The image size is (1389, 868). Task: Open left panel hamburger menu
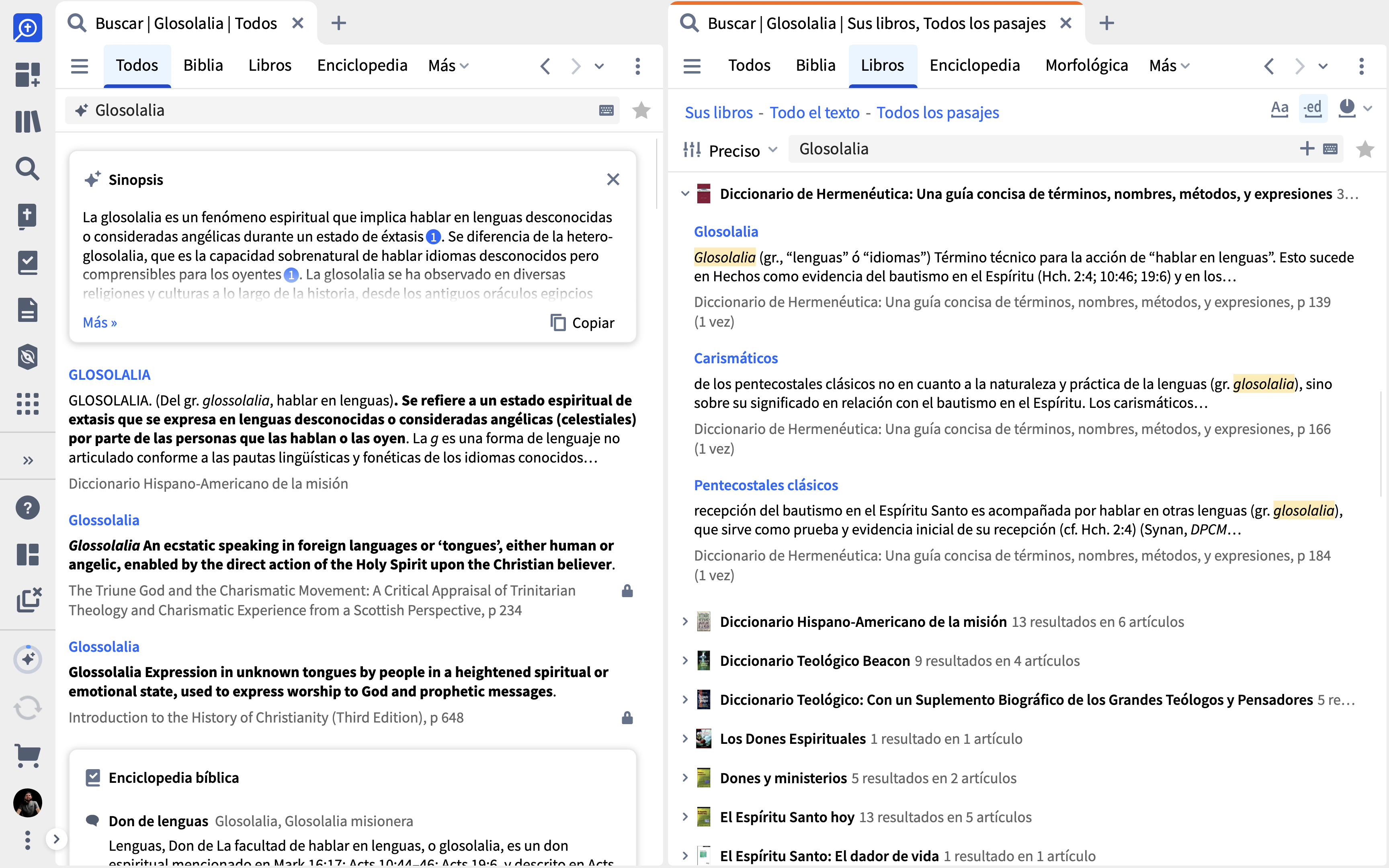[x=79, y=66]
